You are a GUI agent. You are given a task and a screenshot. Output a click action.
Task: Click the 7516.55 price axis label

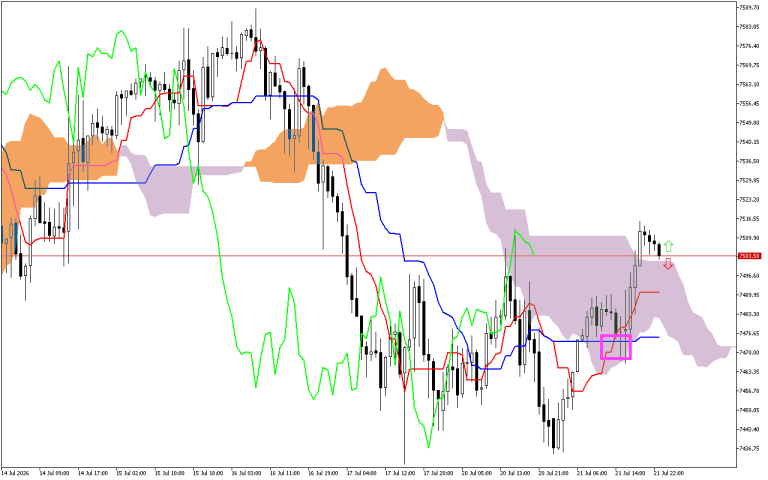(x=749, y=218)
